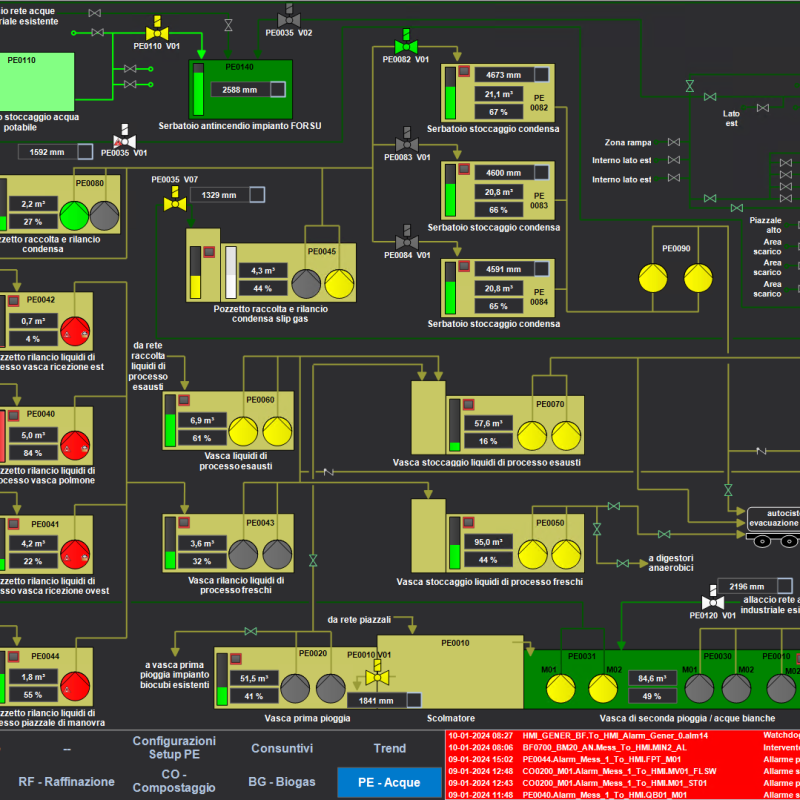The image size is (800, 800).
Task: Switch to RF - Raffinazione section
Action: [66, 781]
